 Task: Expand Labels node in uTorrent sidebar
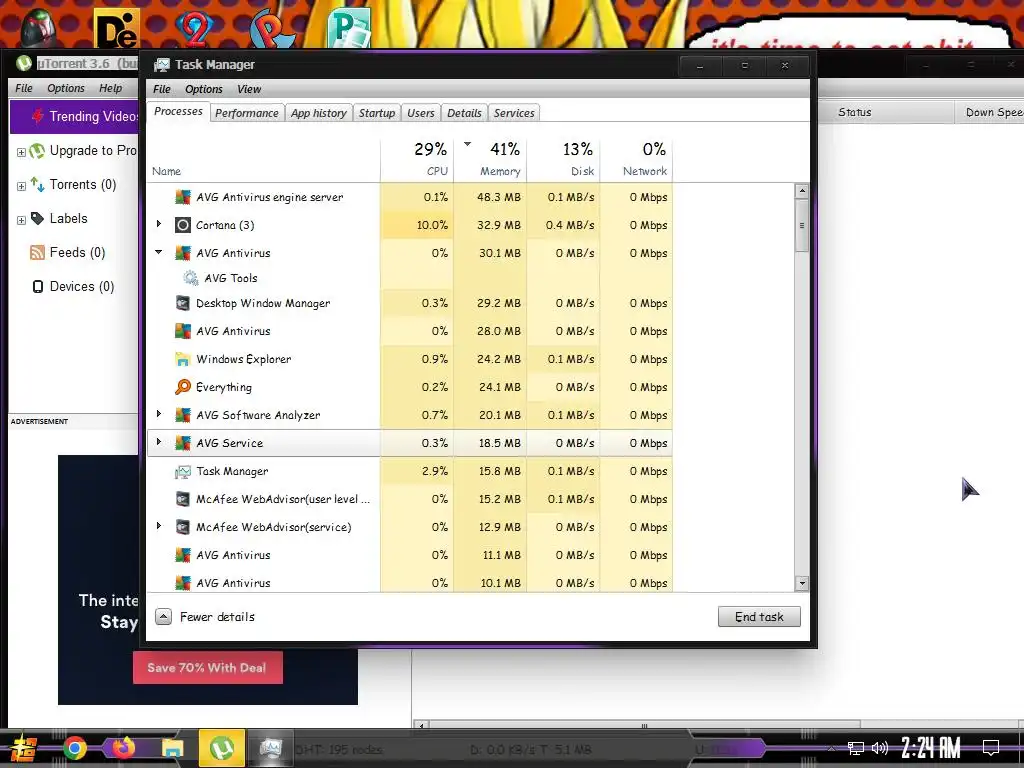(21, 220)
